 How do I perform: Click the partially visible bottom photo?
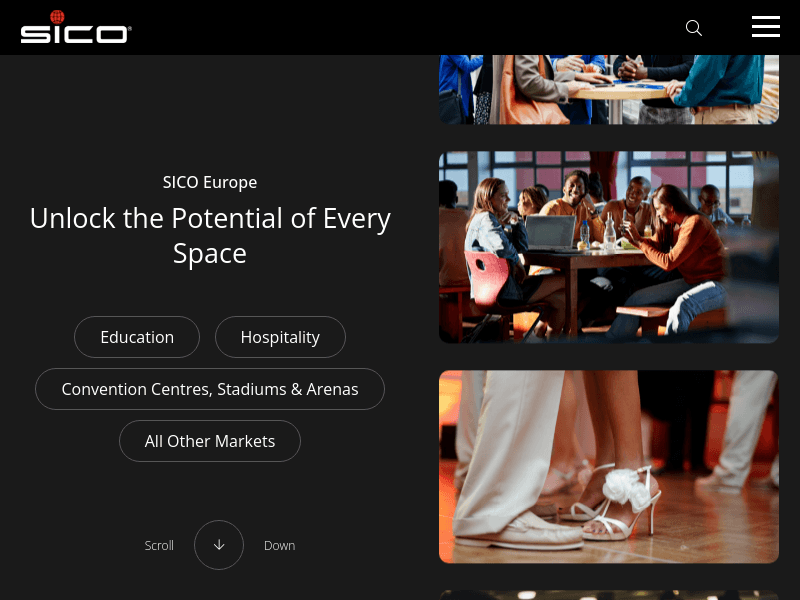[x=609, y=595]
